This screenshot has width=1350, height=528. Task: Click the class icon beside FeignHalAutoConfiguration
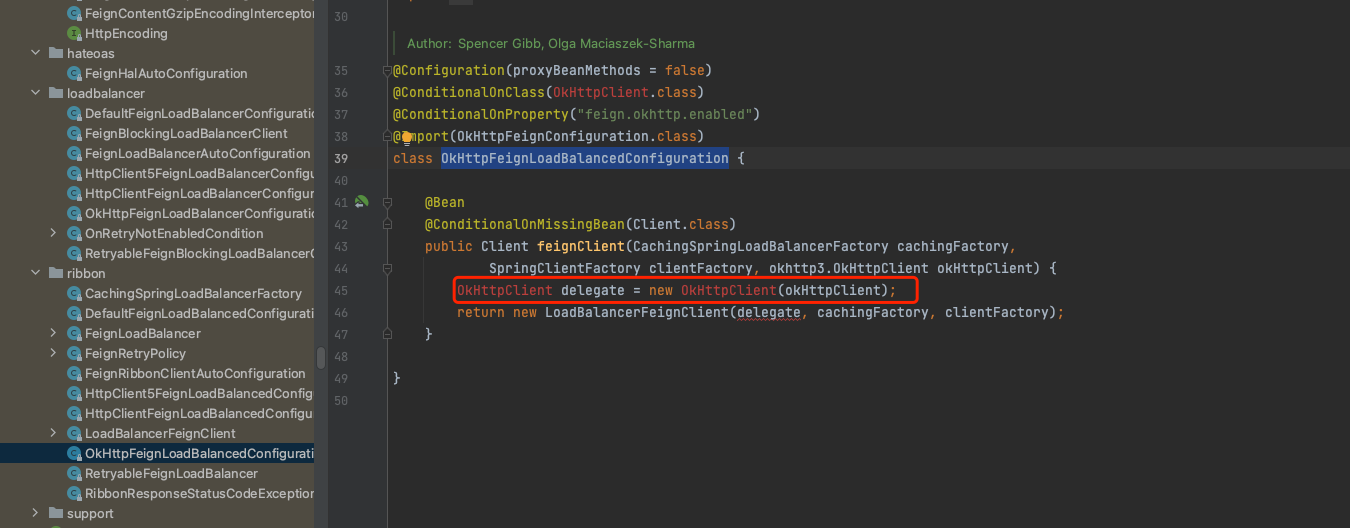click(74, 74)
